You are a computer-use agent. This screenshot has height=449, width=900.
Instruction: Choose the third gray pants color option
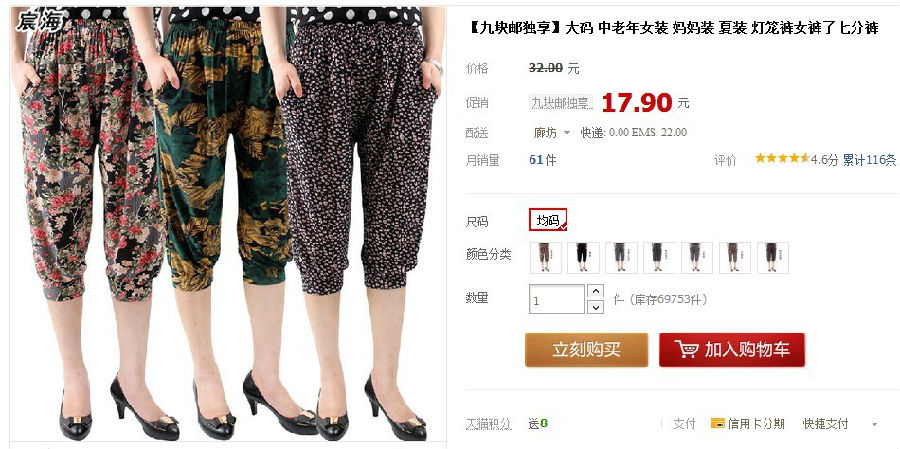621,258
